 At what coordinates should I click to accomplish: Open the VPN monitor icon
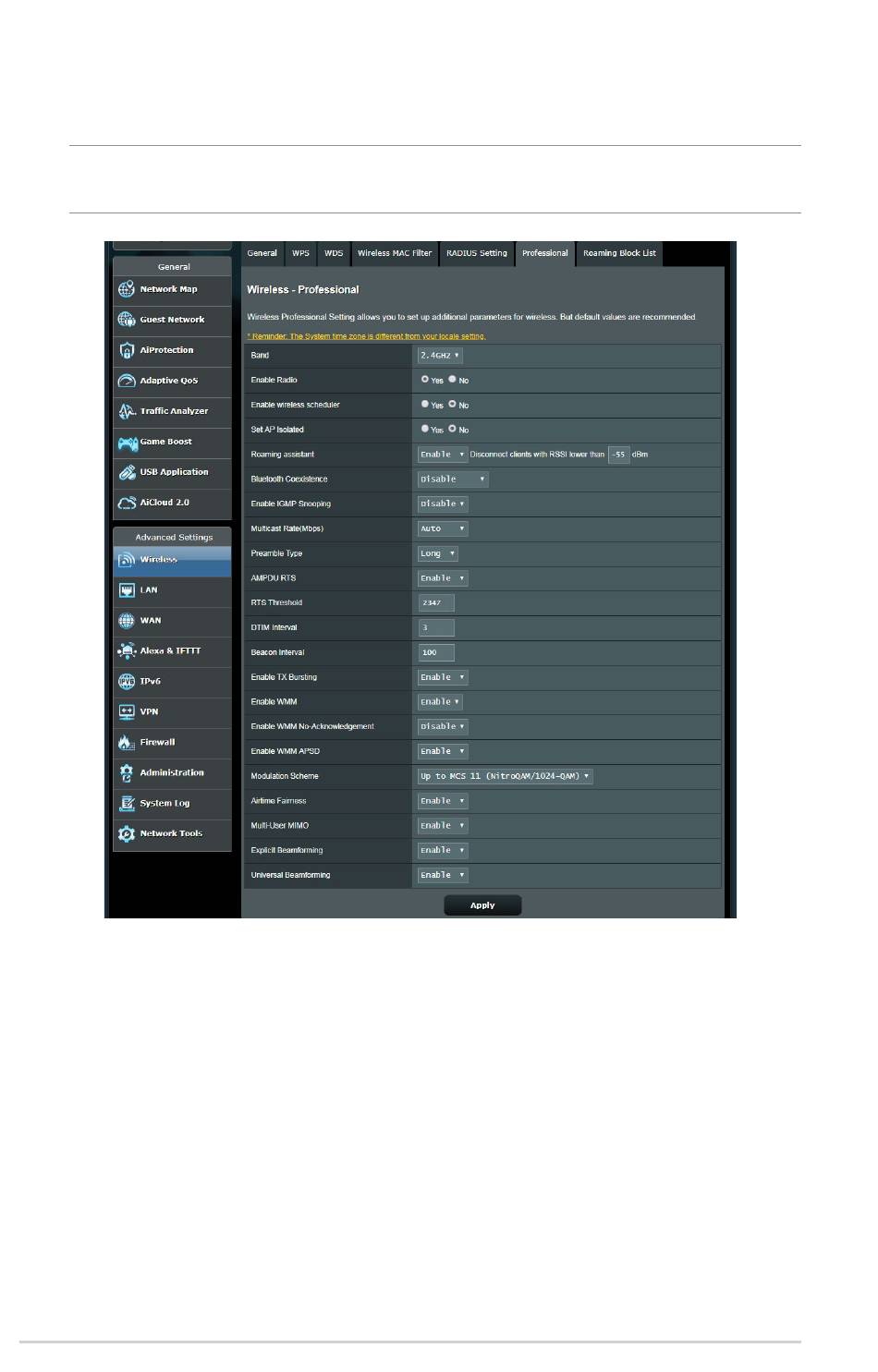tap(127, 712)
